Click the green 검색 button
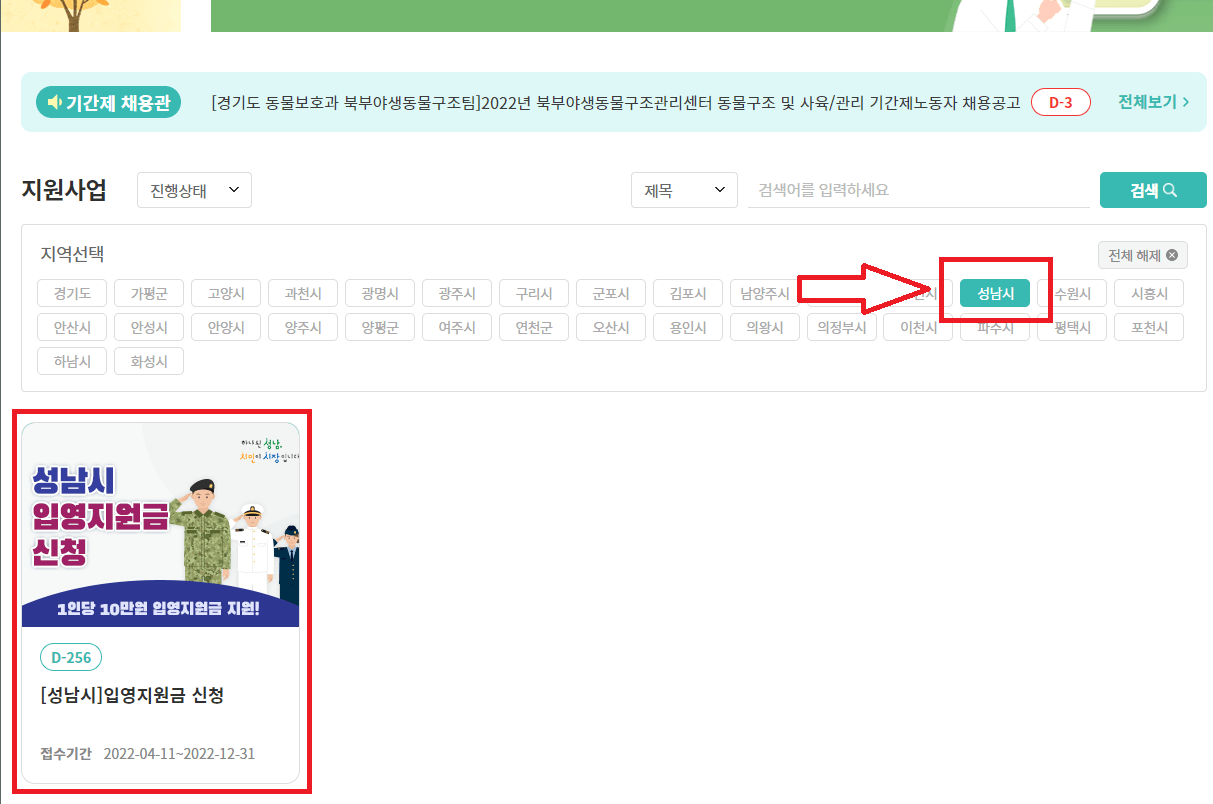The height and width of the screenshot is (804, 1213). tap(1153, 190)
